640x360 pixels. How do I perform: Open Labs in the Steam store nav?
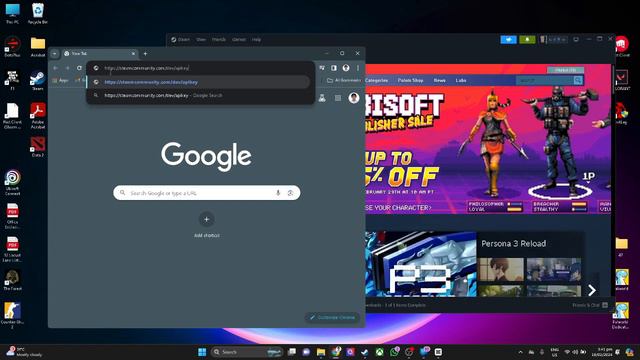click(461, 80)
